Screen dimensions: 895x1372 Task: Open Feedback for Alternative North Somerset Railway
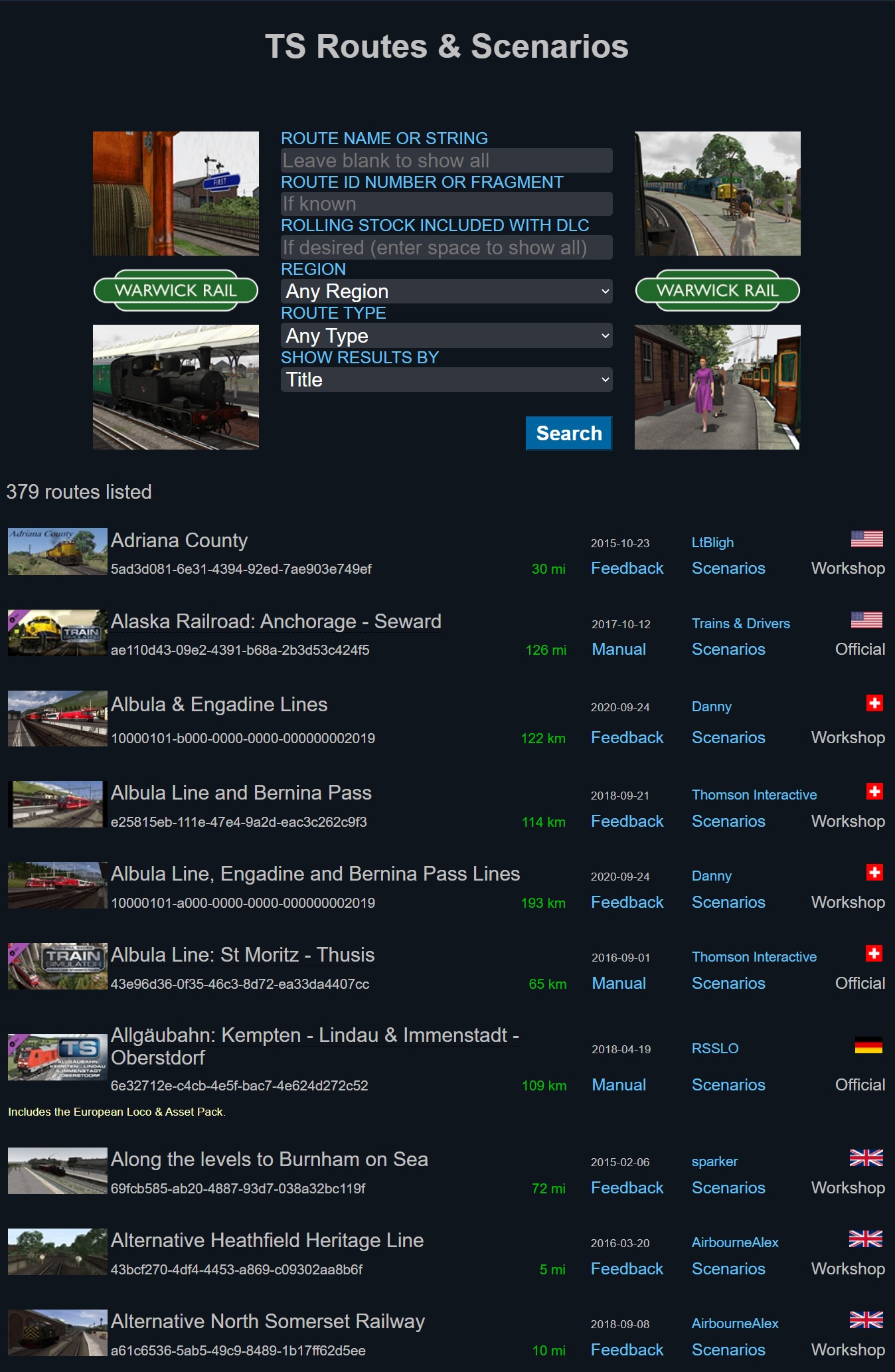coord(627,1350)
